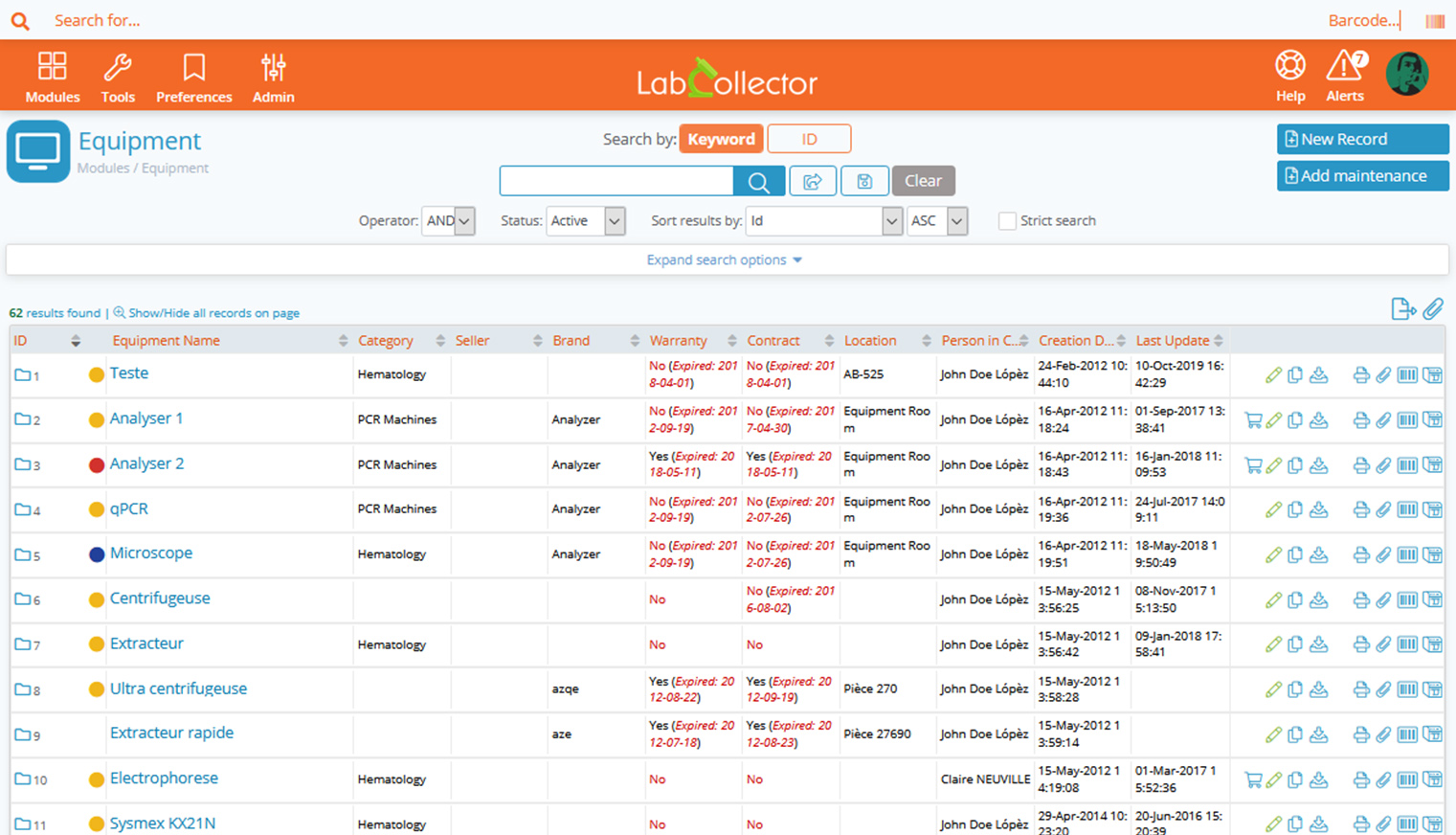
Task: Edit the qPCR record with pencil icon
Action: (x=1273, y=510)
